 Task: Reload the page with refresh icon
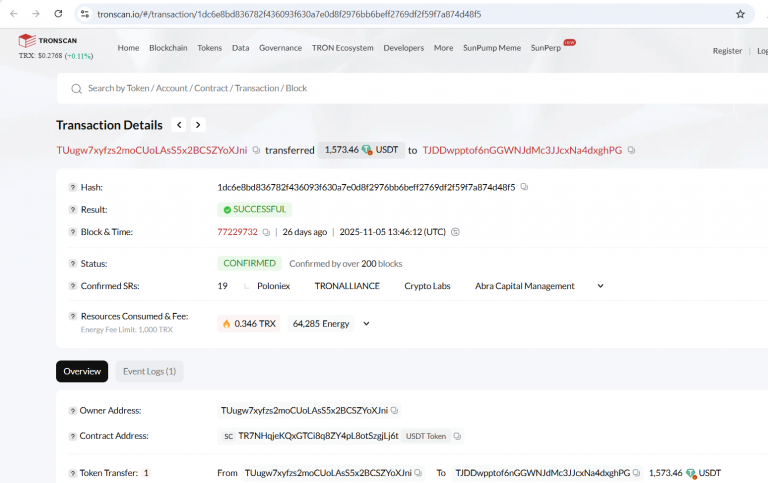coord(58,14)
